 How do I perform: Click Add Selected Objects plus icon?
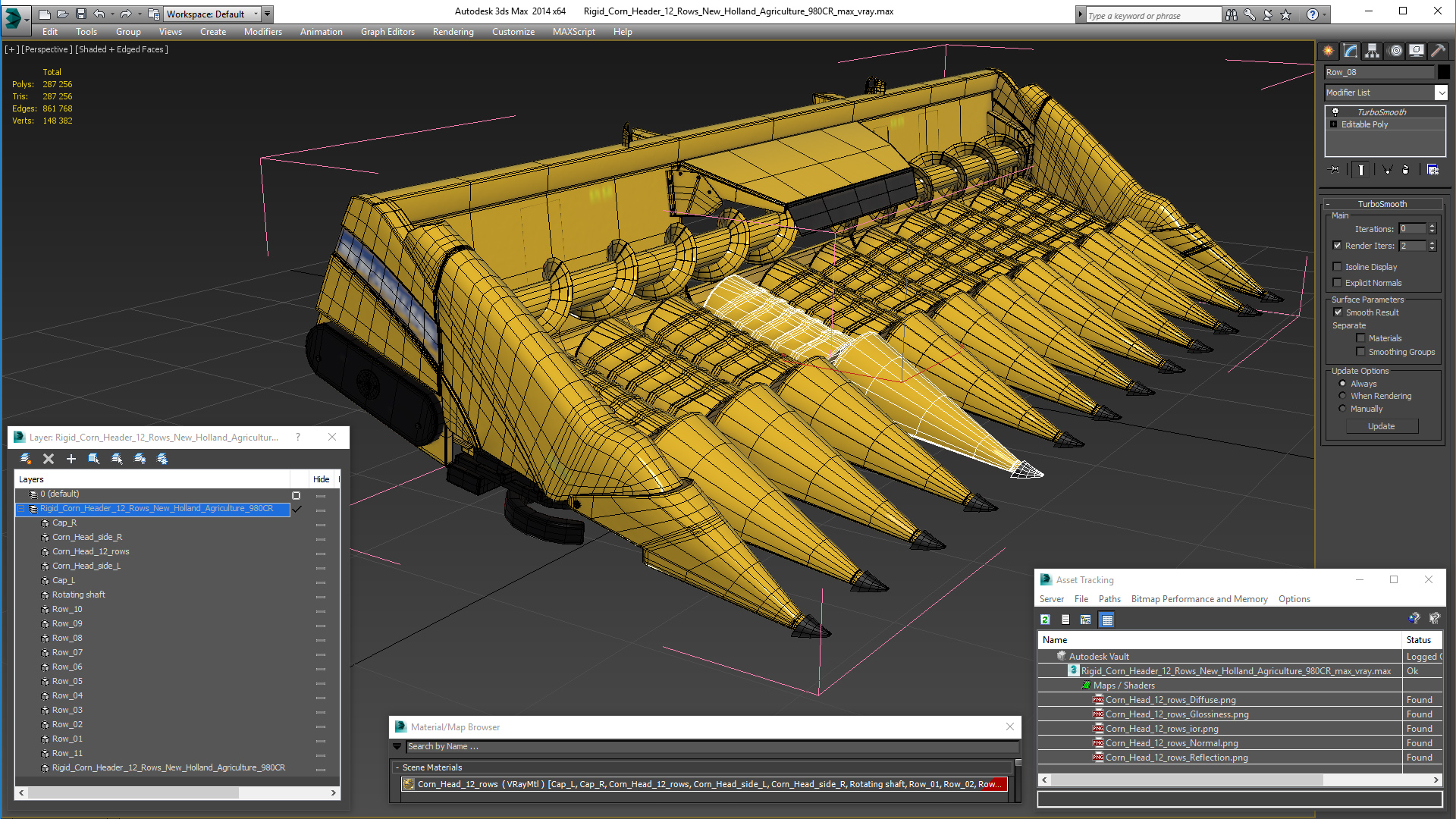tap(71, 459)
